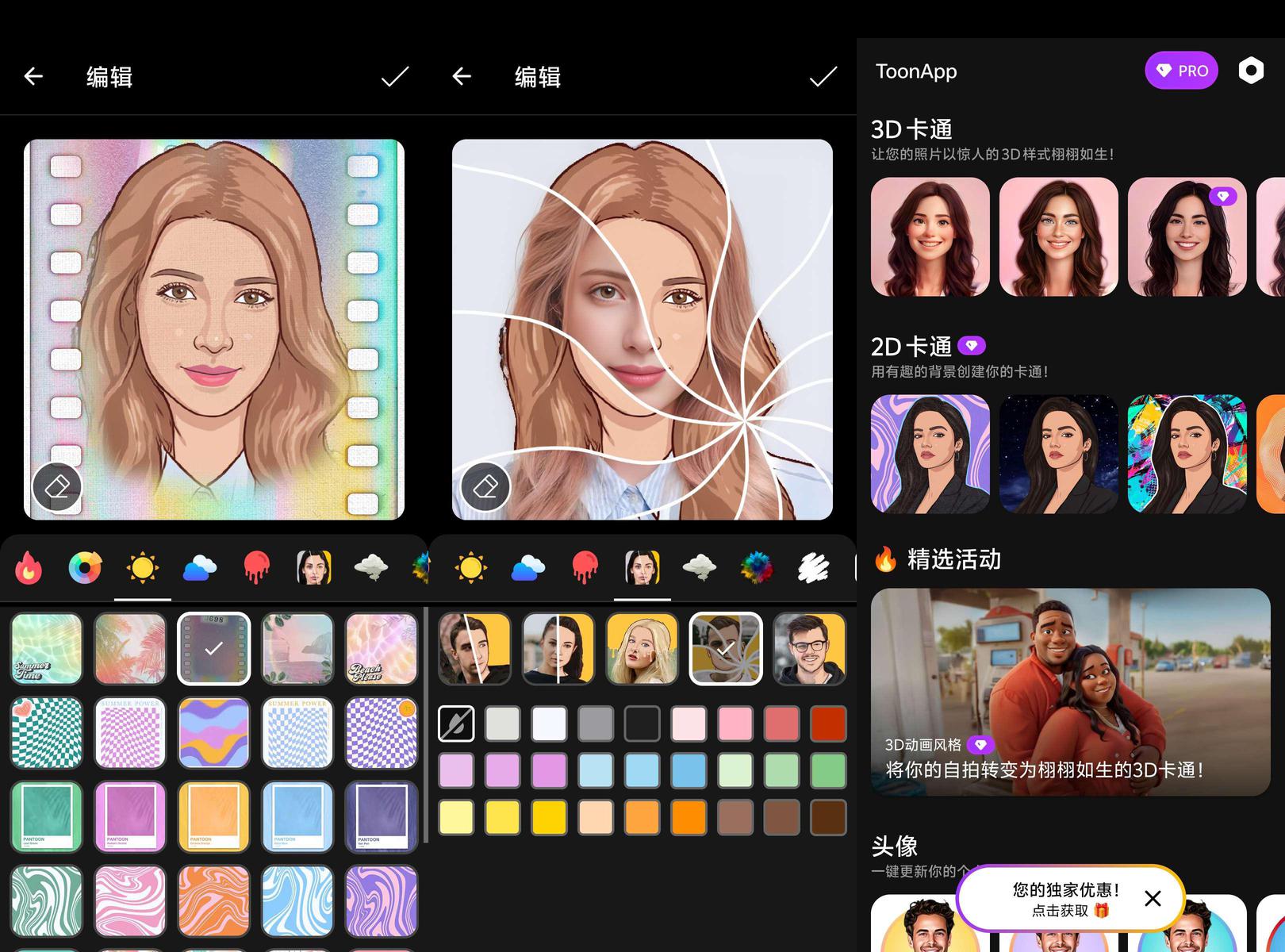Viewport: 1285px width, 952px height.
Task: Choose orange Pantone card background
Action: [213, 816]
